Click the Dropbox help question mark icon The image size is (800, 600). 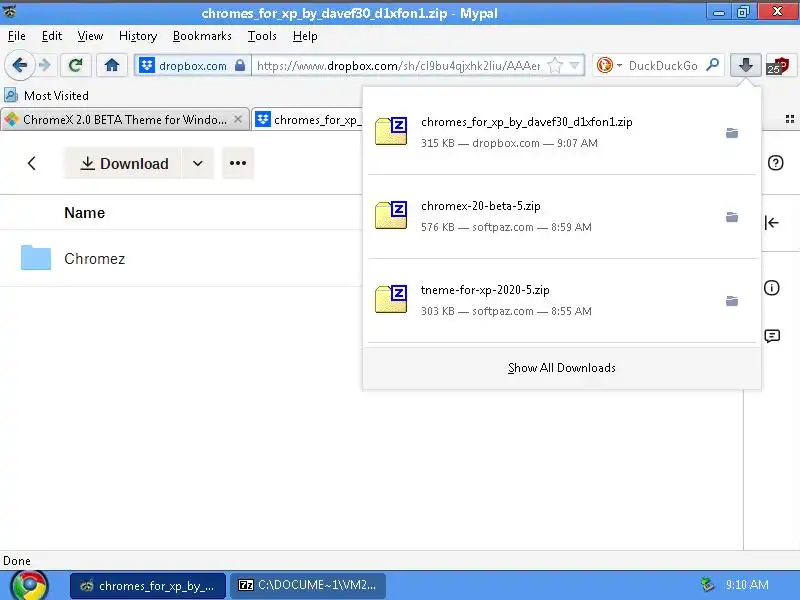776,163
